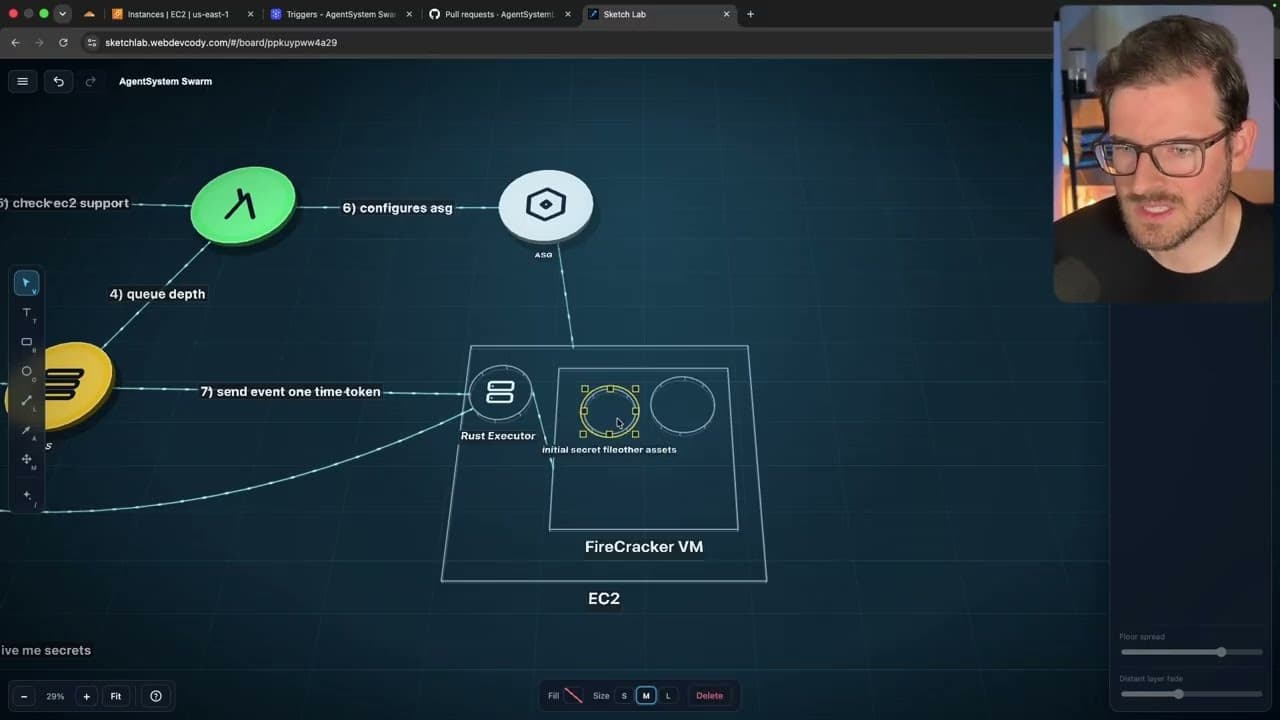Click the Rust Executor server node
Viewport: 1280px width, 720px height.
[x=500, y=392]
